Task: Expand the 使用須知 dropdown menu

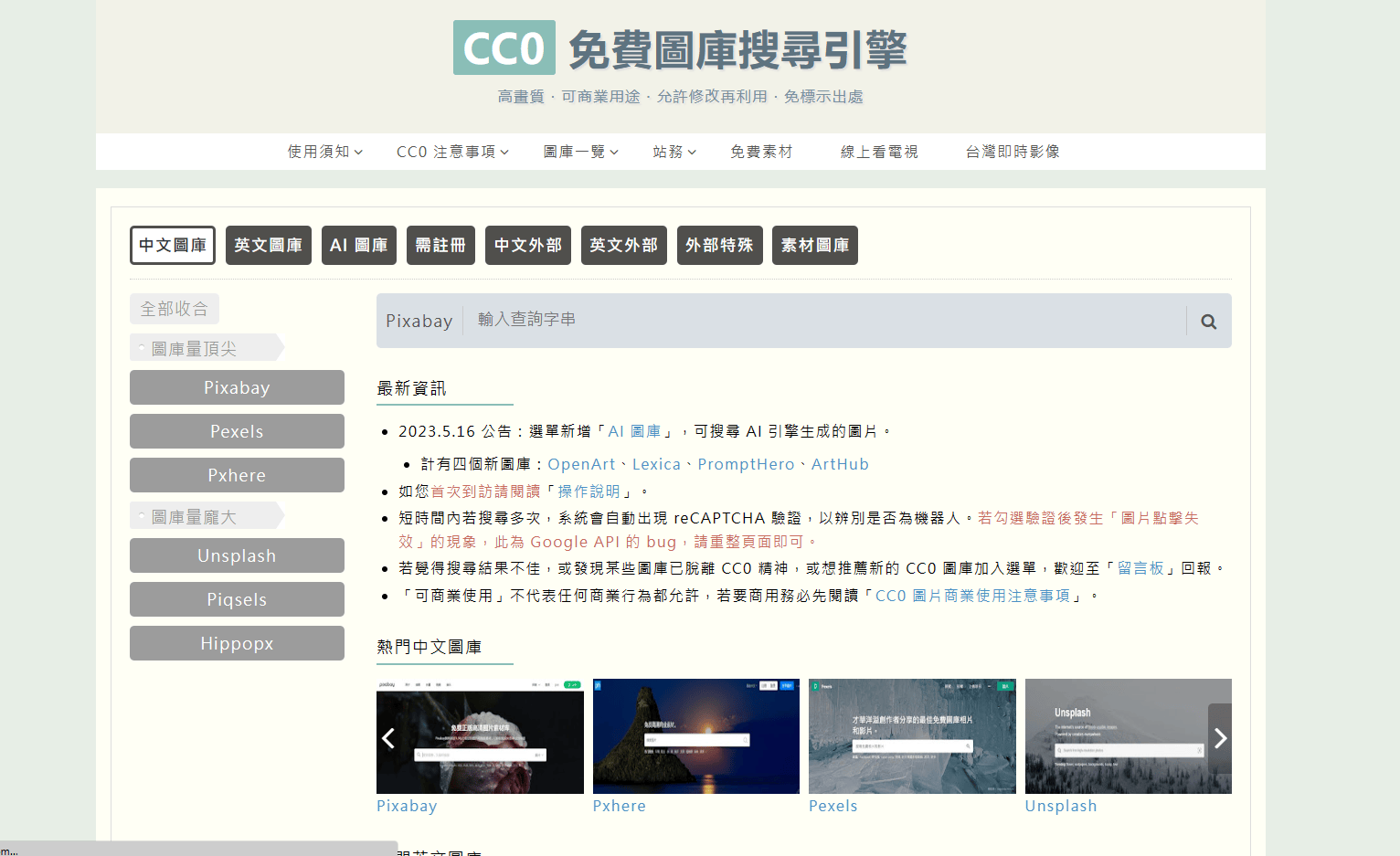Action: coord(324,152)
